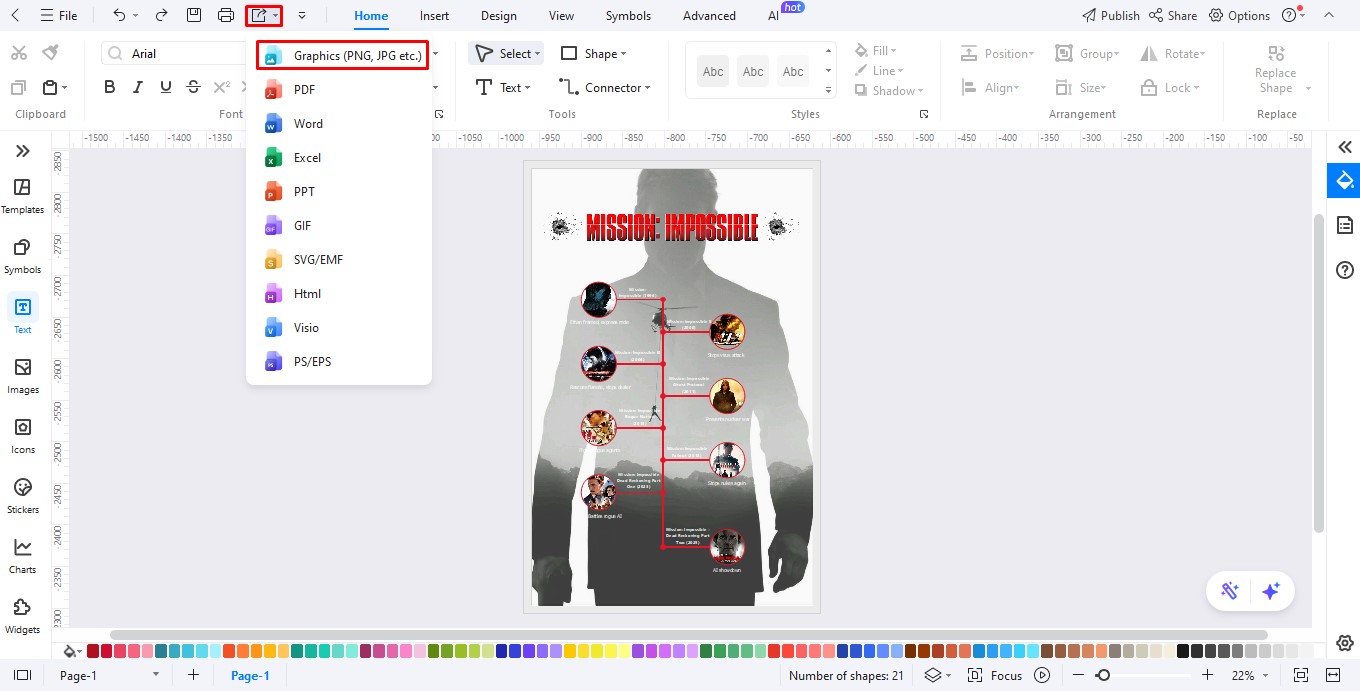Click the floating AI magic wand button
Image resolution: width=1360 pixels, height=691 pixels.
tap(1230, 591)
